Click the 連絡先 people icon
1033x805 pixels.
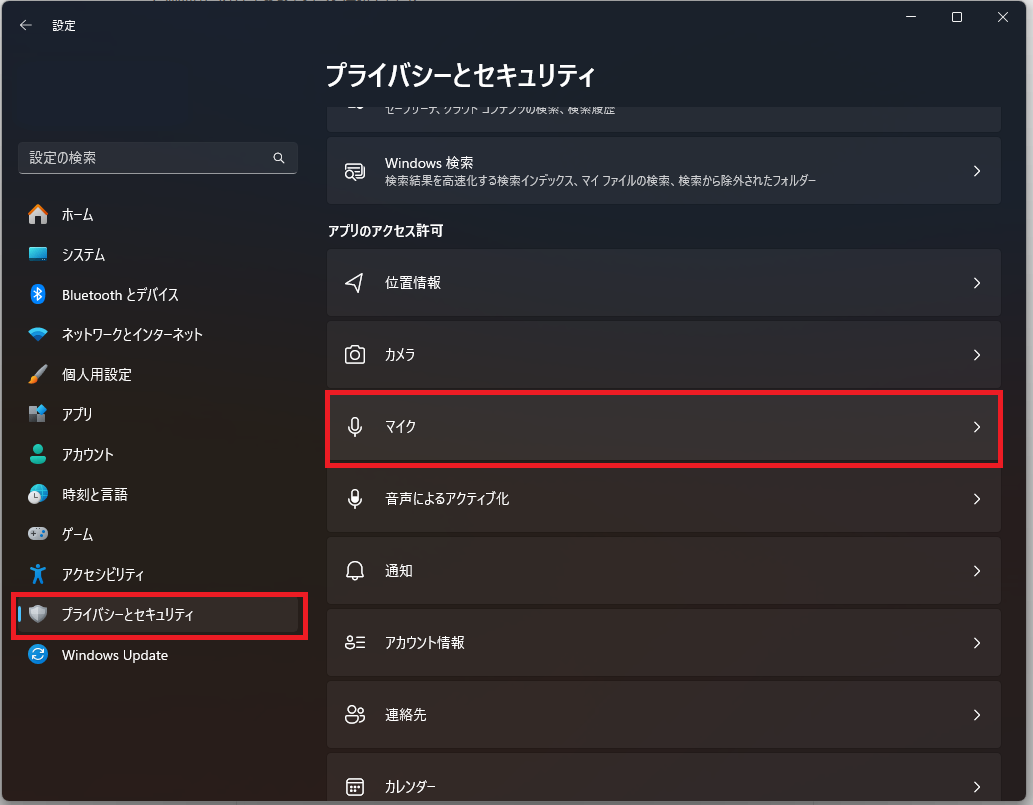(x=354, y=715)
